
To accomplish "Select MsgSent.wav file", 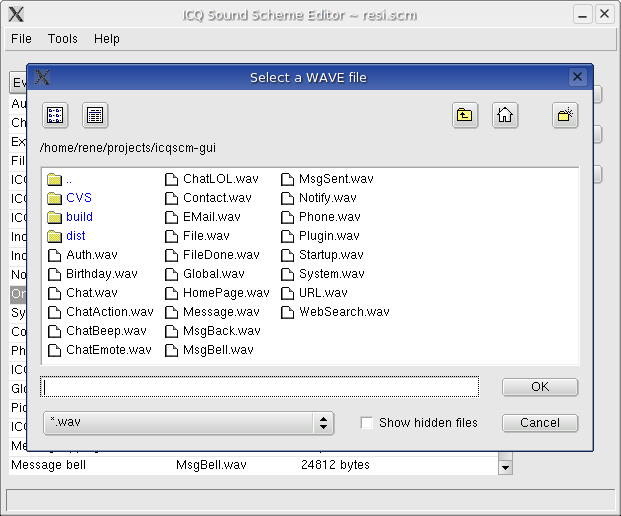I will (327, 179).
